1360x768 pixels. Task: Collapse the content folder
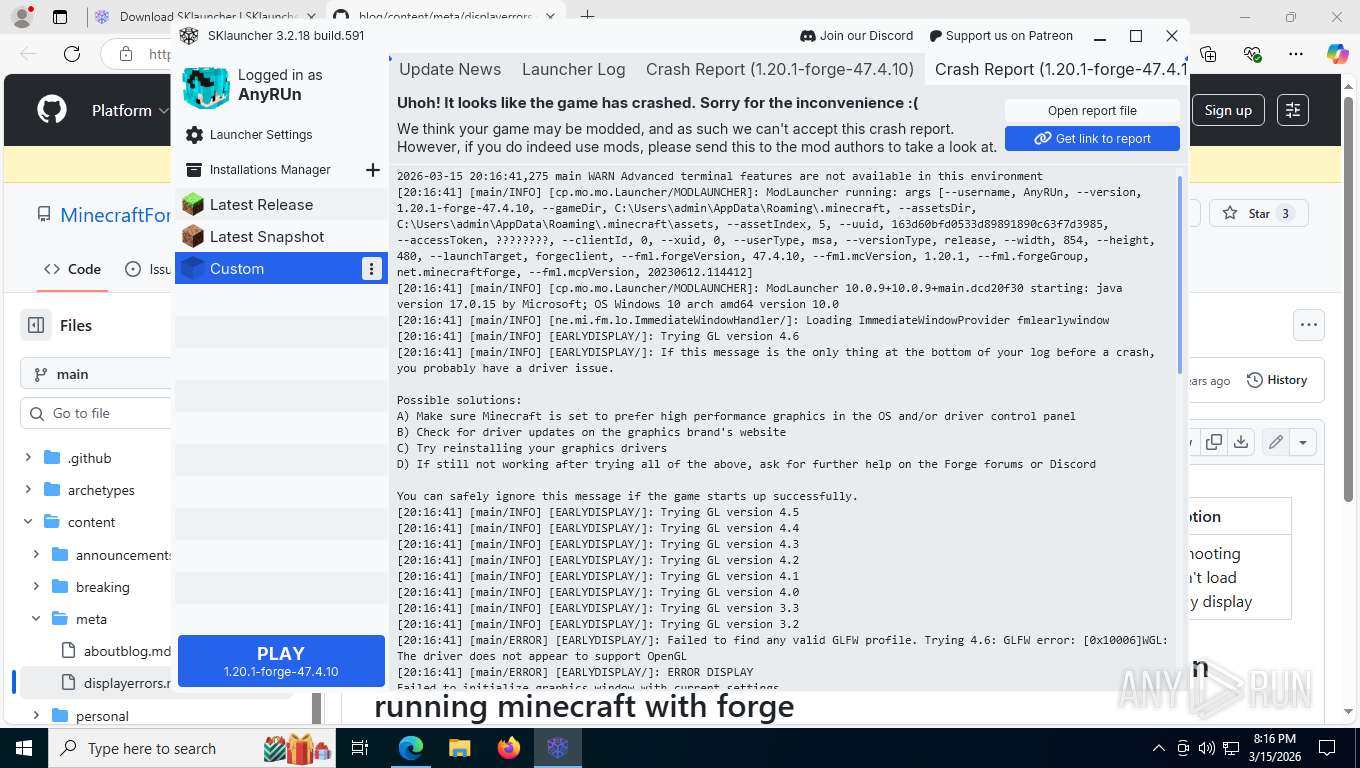(28, 522)
